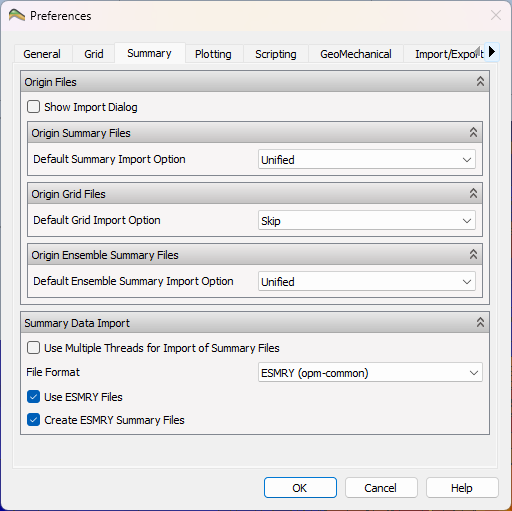Open the Default Grid Import Option dropdown
Viewport: 512px width, 511px height.
(367, 220)
